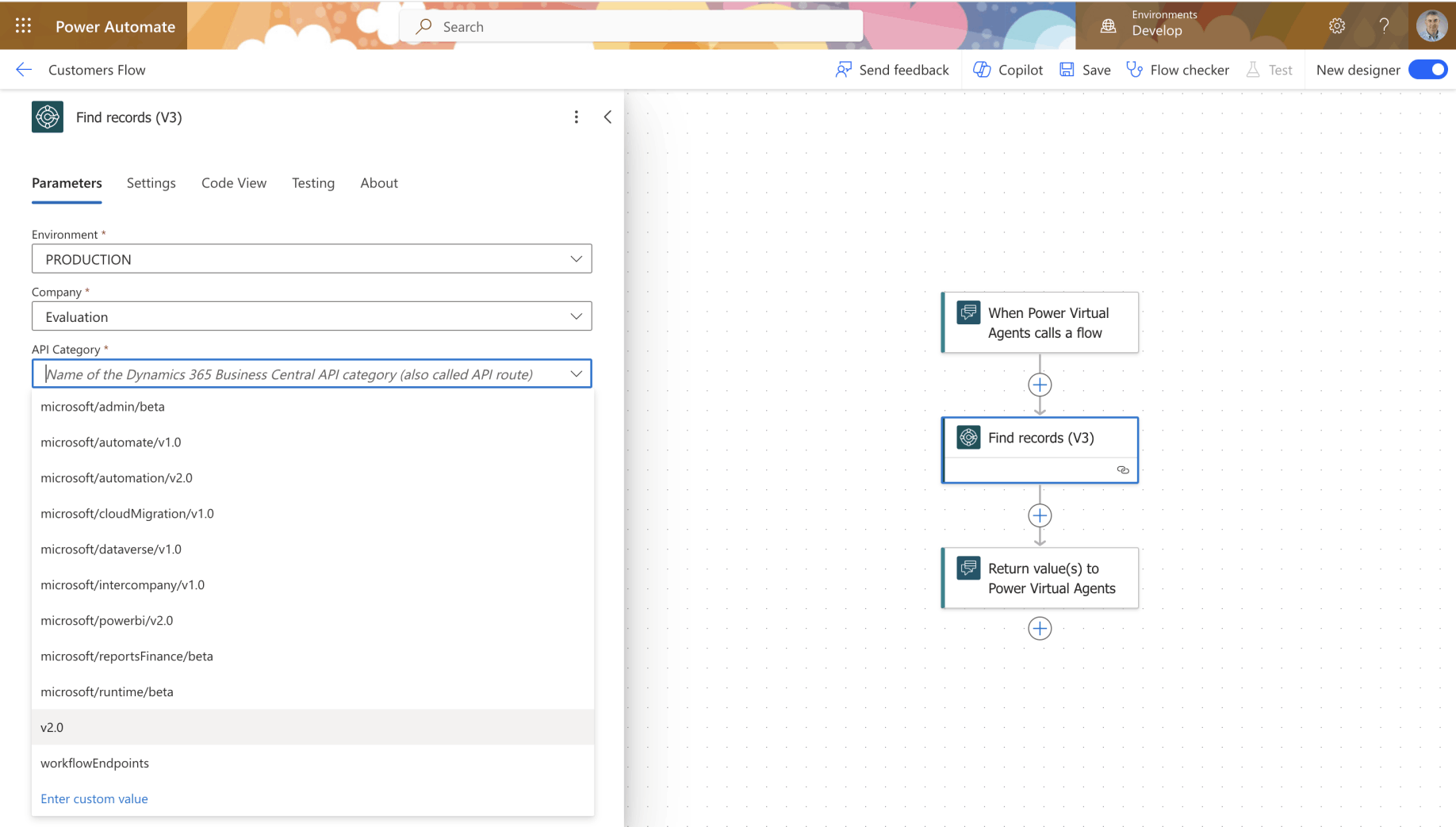Click the API Category dropdown chevron

(577, 374)
